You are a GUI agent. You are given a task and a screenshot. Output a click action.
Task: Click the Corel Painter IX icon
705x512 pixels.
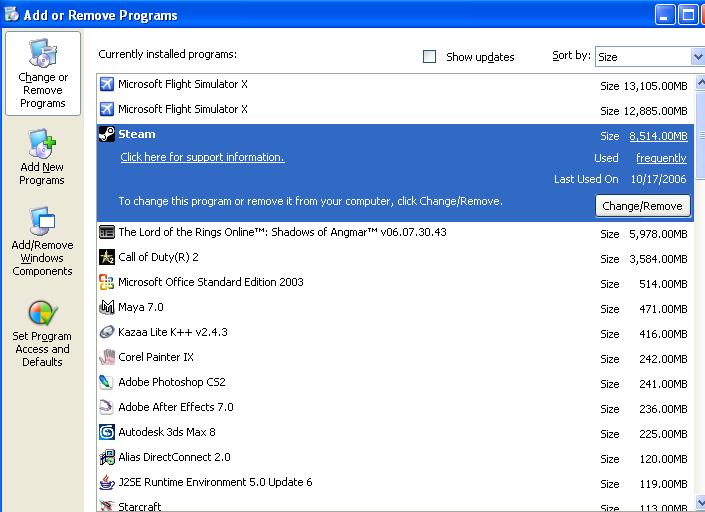(x=107, y=357)
